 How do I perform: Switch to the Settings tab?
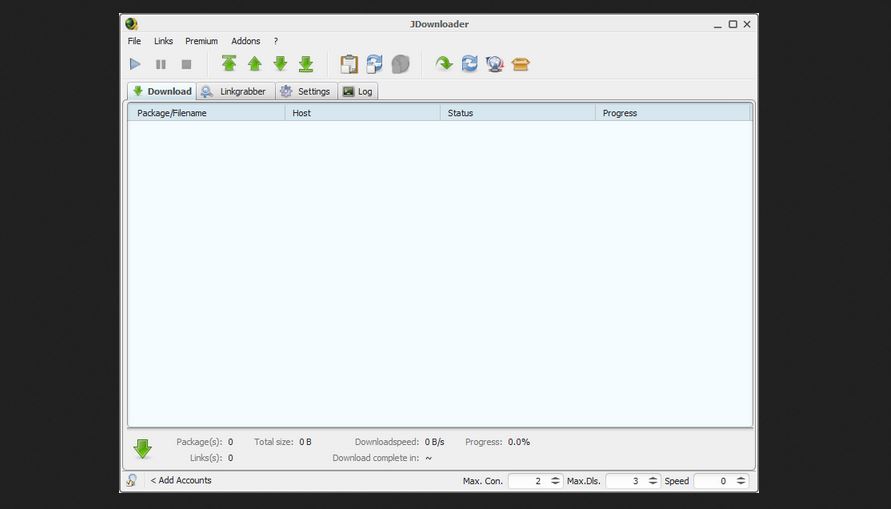(x=306, y=91)
